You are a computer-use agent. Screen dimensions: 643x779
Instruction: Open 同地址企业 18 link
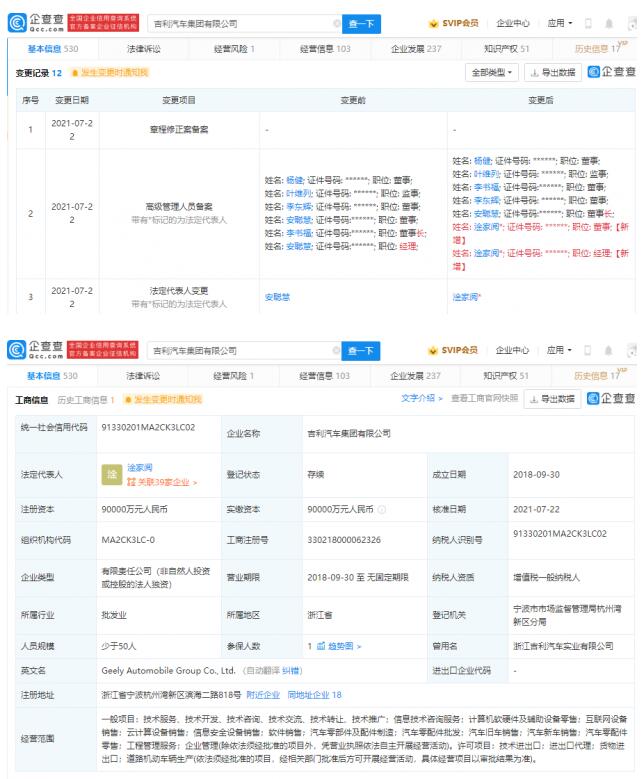pyautogui.click(x=315, y=695)
